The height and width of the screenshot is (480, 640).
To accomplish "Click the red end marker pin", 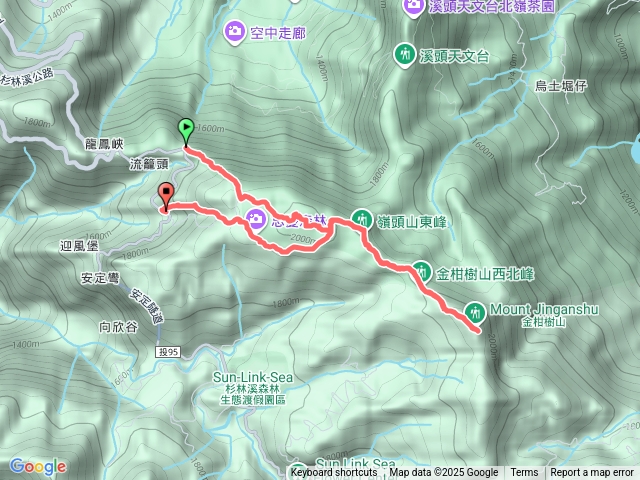I will point(166,197).
